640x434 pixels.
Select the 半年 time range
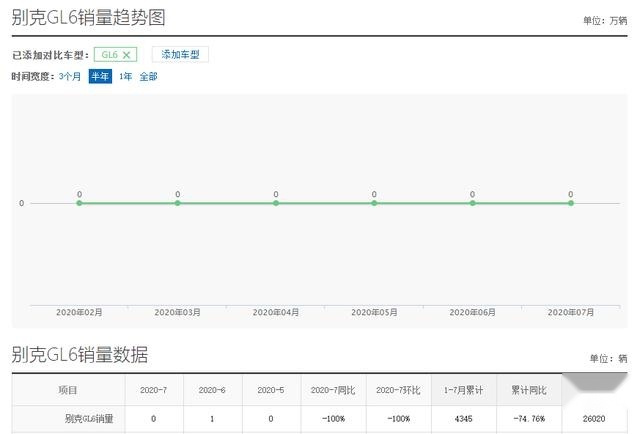[100, 76]
